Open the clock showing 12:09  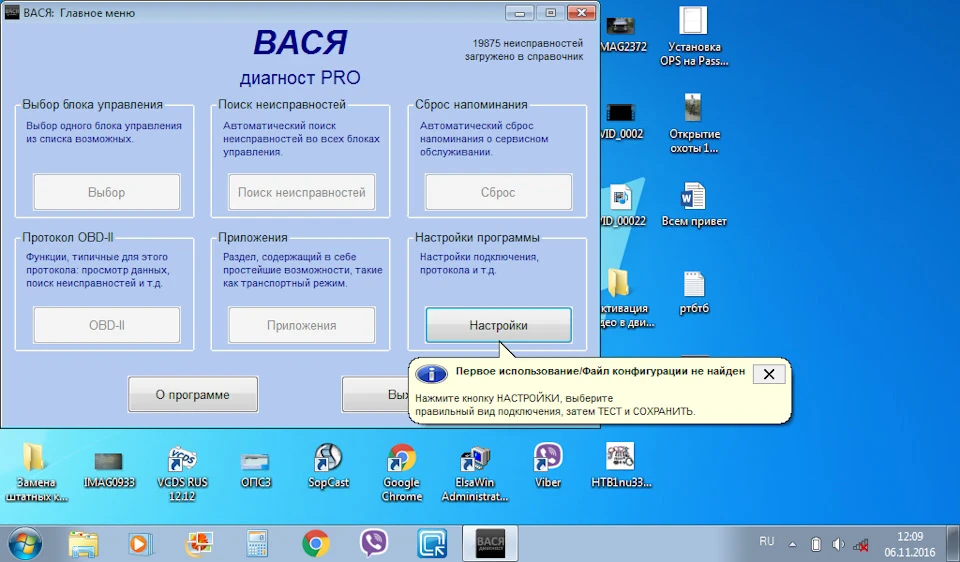tap(910, 544)
